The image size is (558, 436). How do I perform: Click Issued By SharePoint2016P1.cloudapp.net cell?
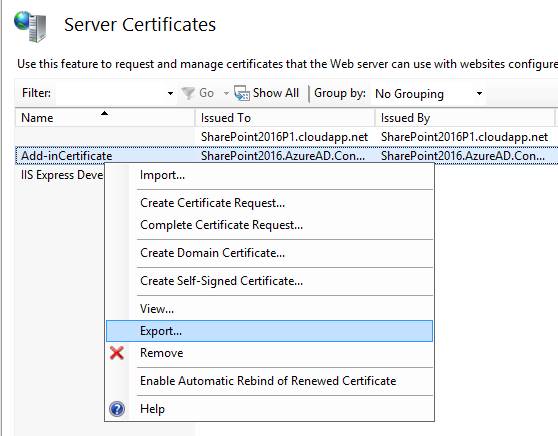pos(464,137)
